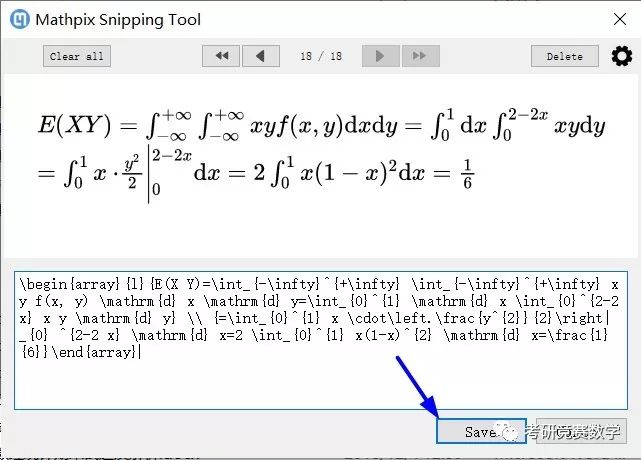Click the WeChat logo watermark near Save
This screenshot has width=641, height=460.
coord(511,431)
